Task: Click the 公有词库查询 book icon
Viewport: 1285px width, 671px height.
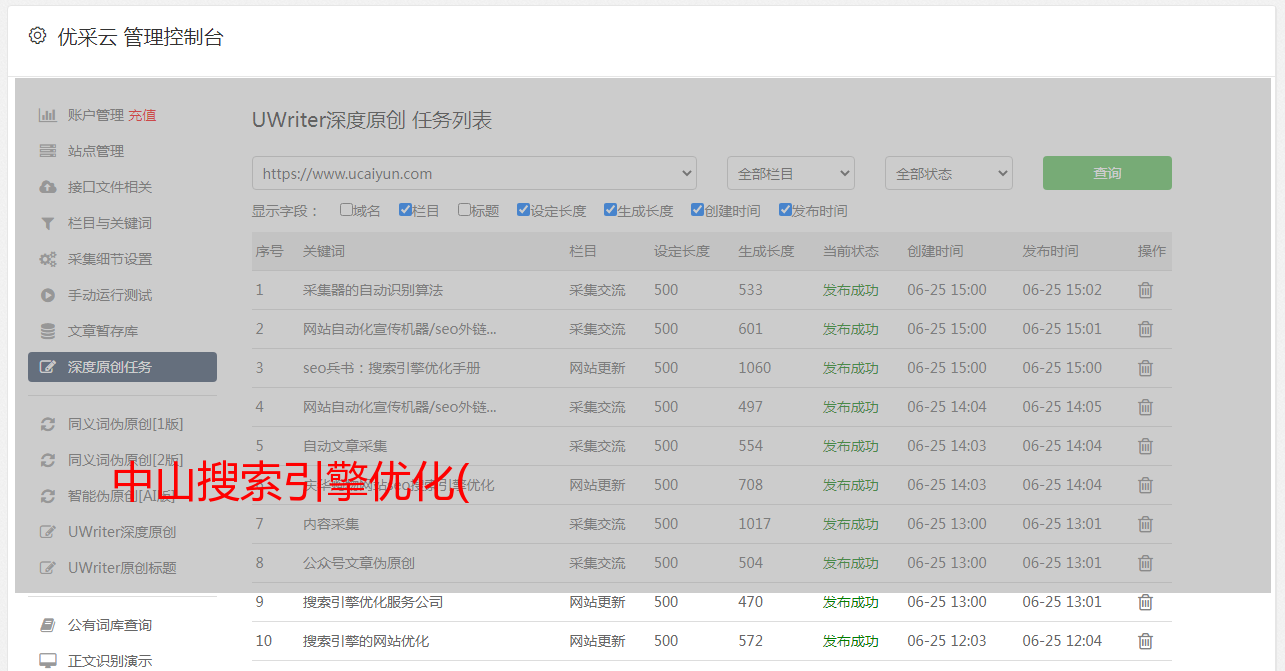Action: (47, 625)
